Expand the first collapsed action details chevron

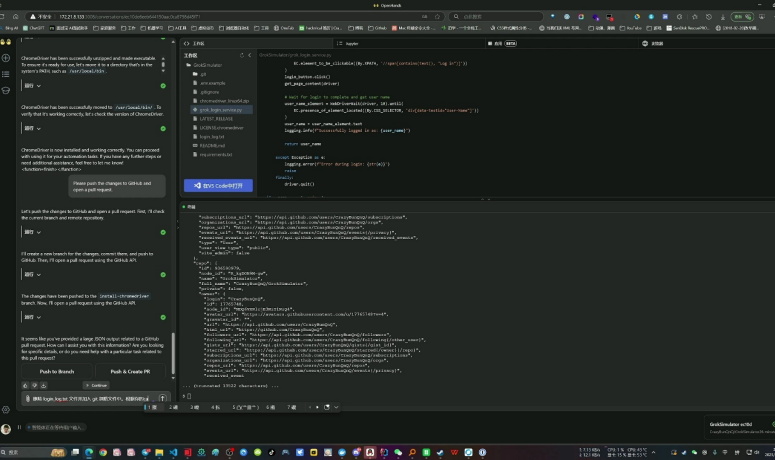point(40,86)
